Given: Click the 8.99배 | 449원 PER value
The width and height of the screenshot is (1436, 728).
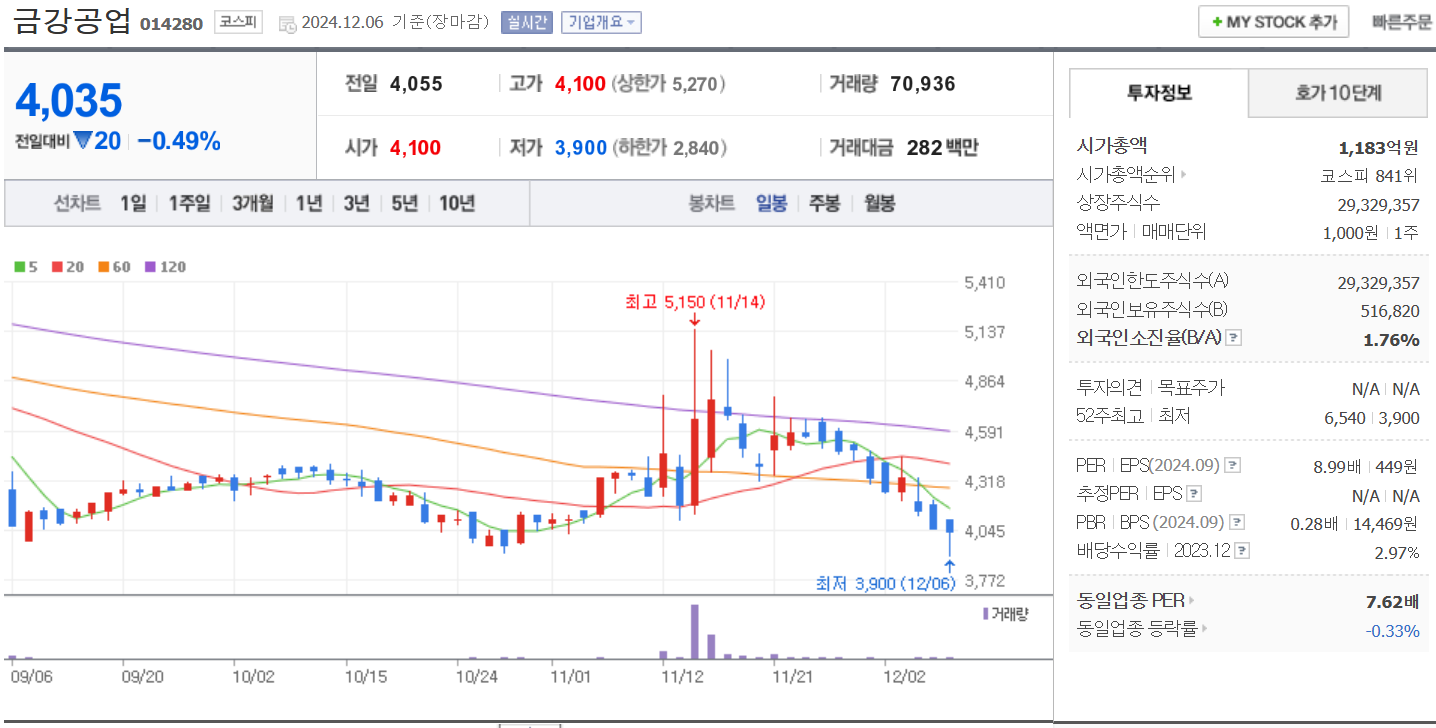Looking at the screenshot, I should [x=1366, y=466].
